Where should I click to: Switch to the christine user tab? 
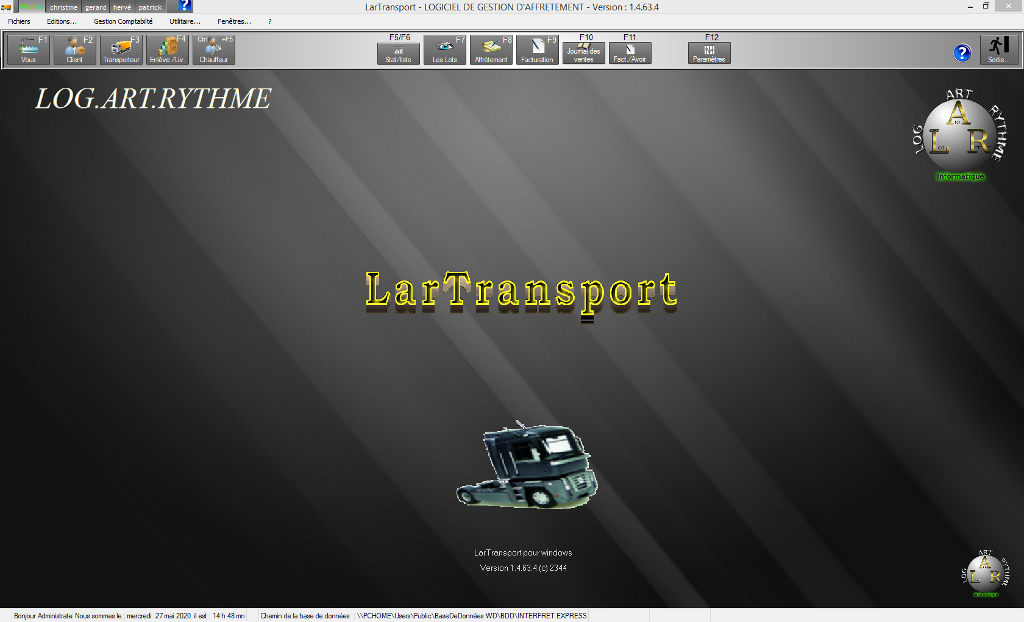click(64, 7)
